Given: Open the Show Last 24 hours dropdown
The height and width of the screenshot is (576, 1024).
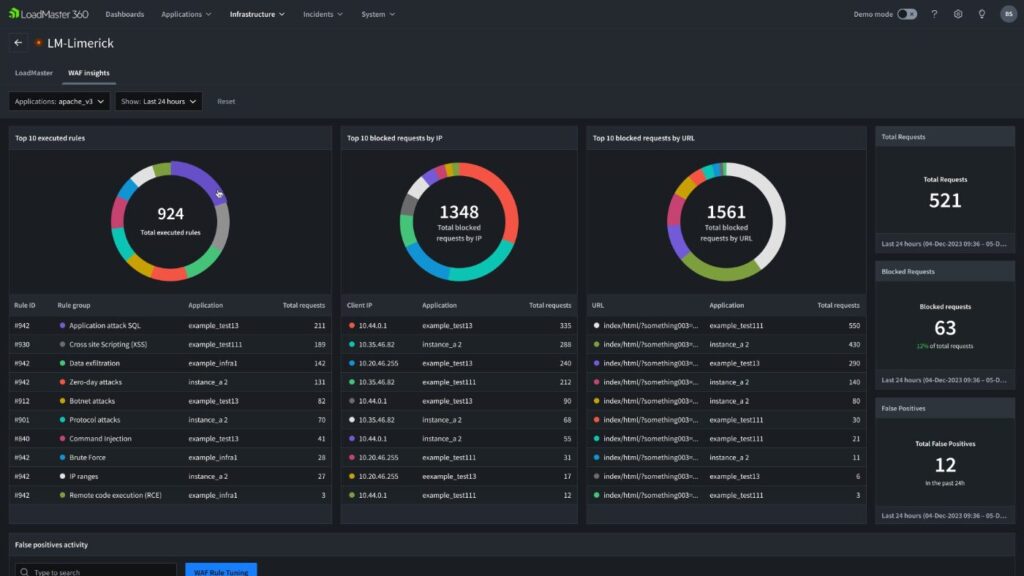Looking at the screenshot, I should tap(159, 101).
